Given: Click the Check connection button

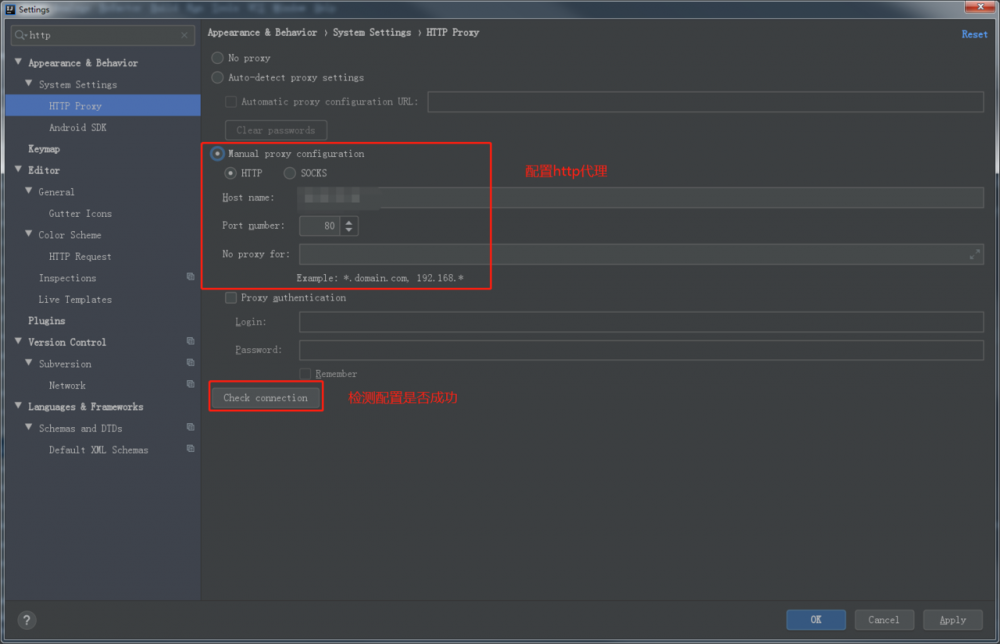Looking at the screenshot, I should coord(265,397).
